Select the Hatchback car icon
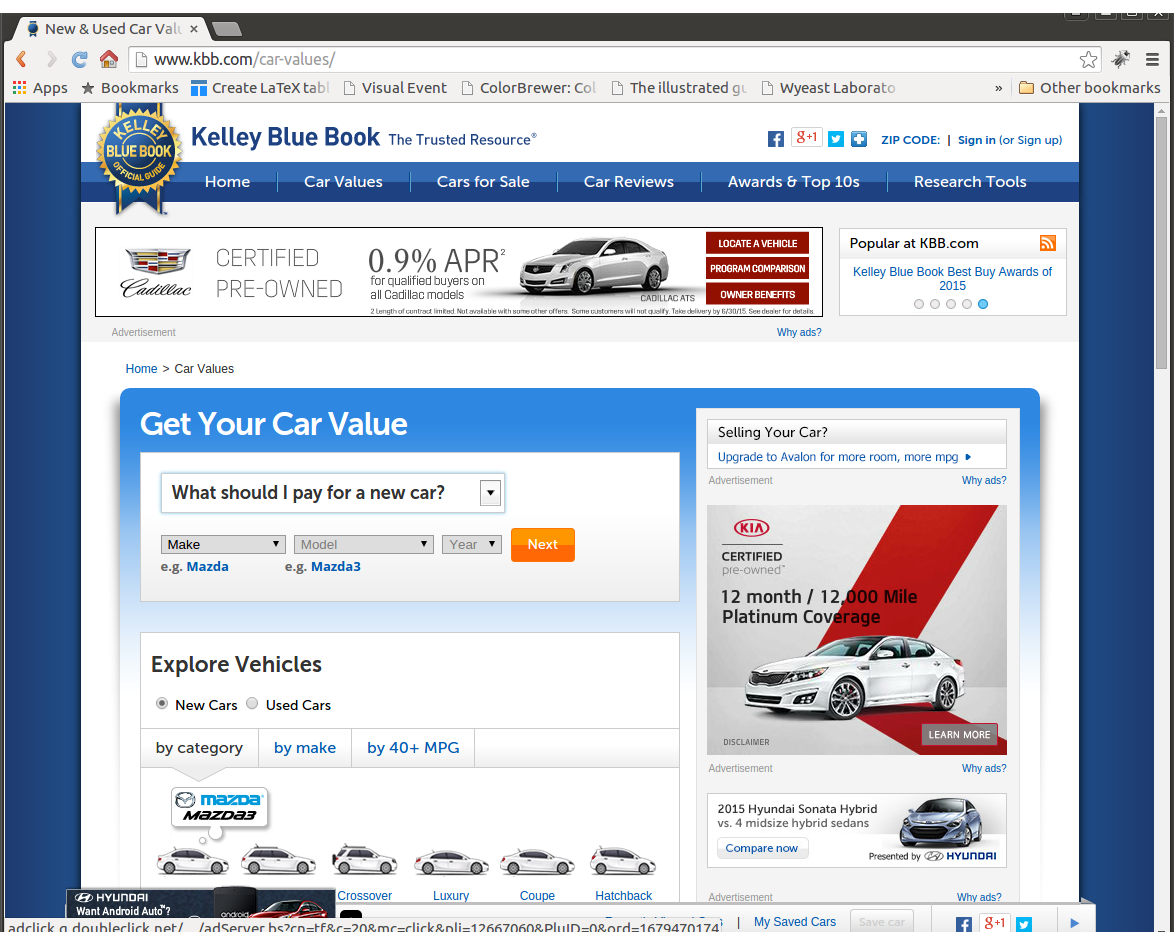The height and width of the screenshot is (945, 1174). (x=623, y=861)
